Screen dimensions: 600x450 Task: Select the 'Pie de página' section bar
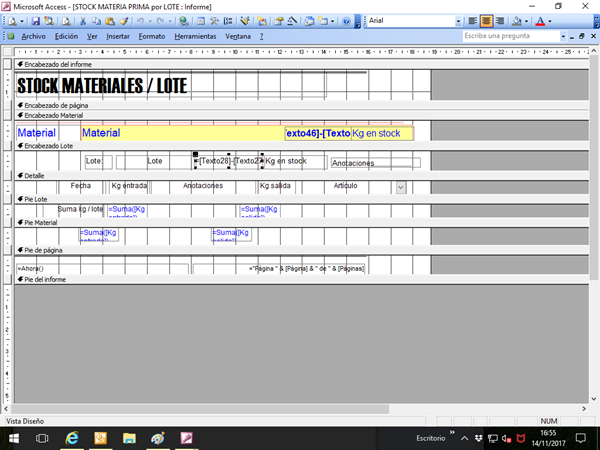point(302,250)
